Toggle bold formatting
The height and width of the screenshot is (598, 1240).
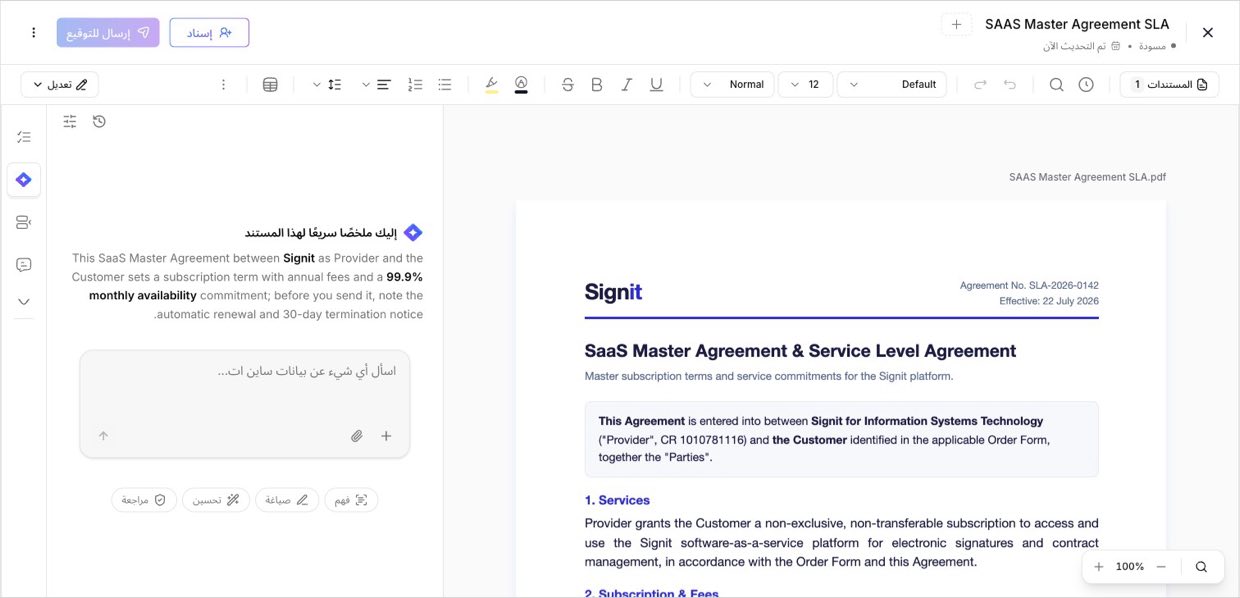(597, 85)
